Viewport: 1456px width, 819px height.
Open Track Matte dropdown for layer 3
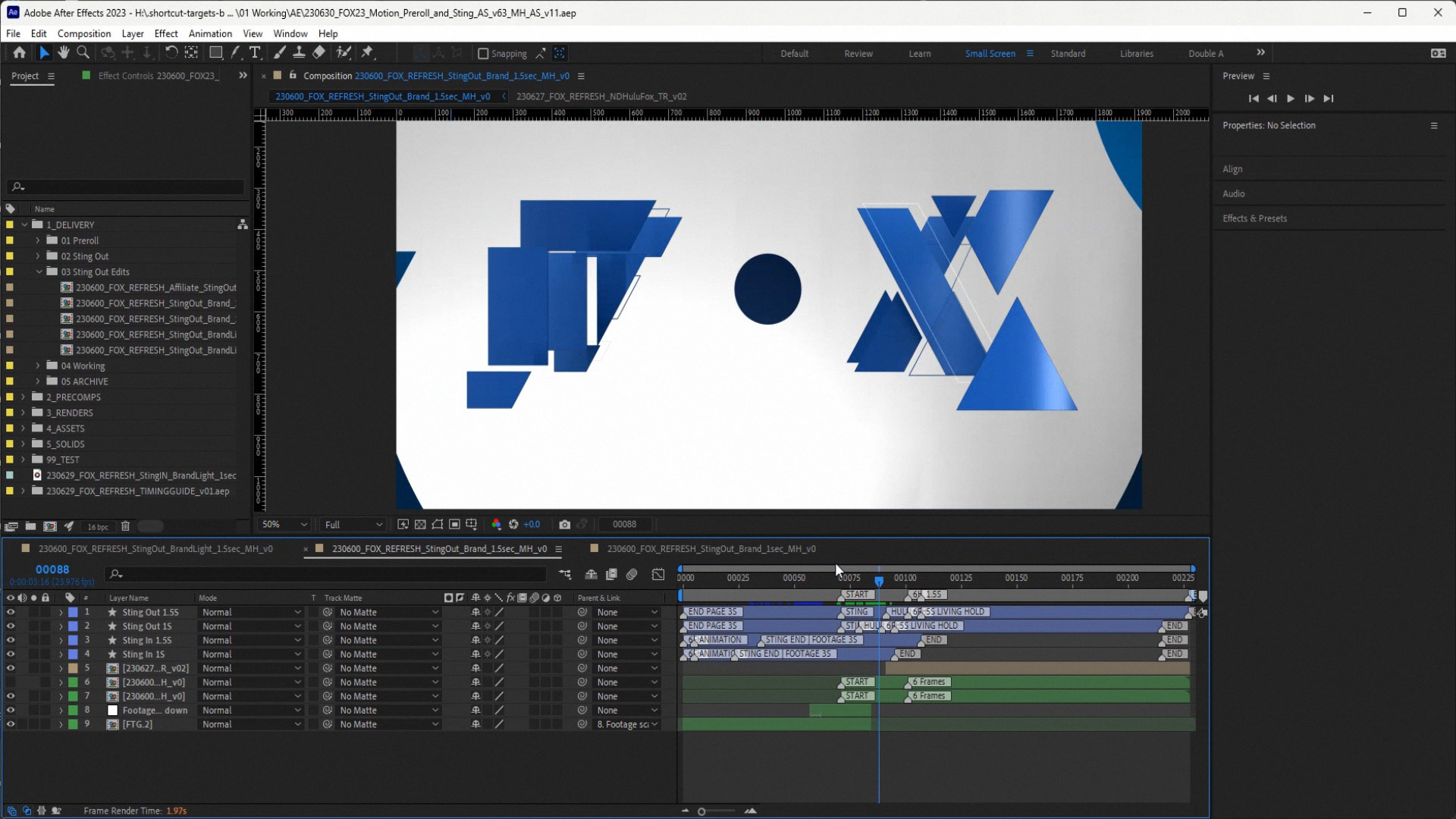[x=388, y=640]
